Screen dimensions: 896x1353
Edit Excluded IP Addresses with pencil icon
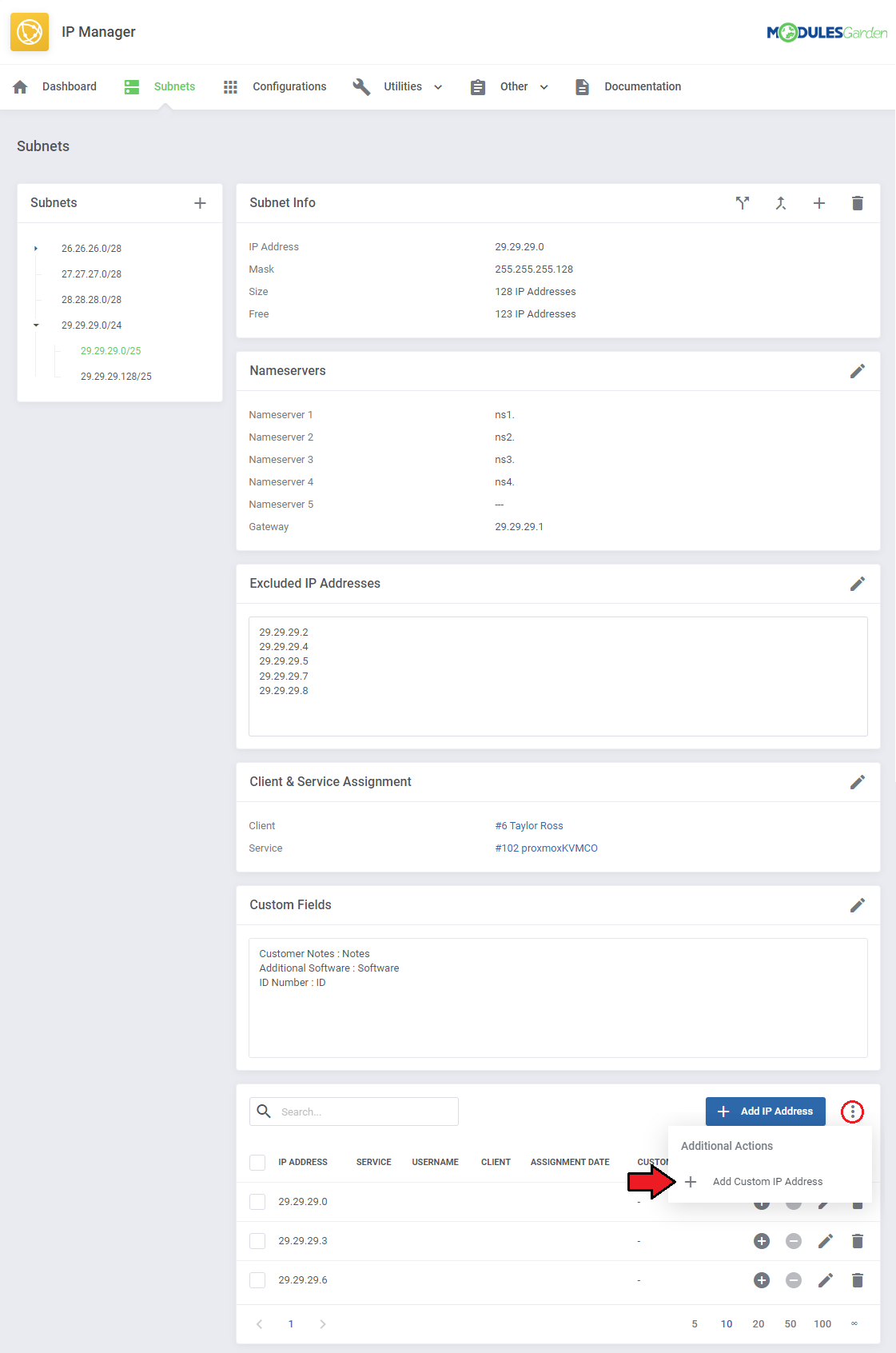[x=858, y=584]
